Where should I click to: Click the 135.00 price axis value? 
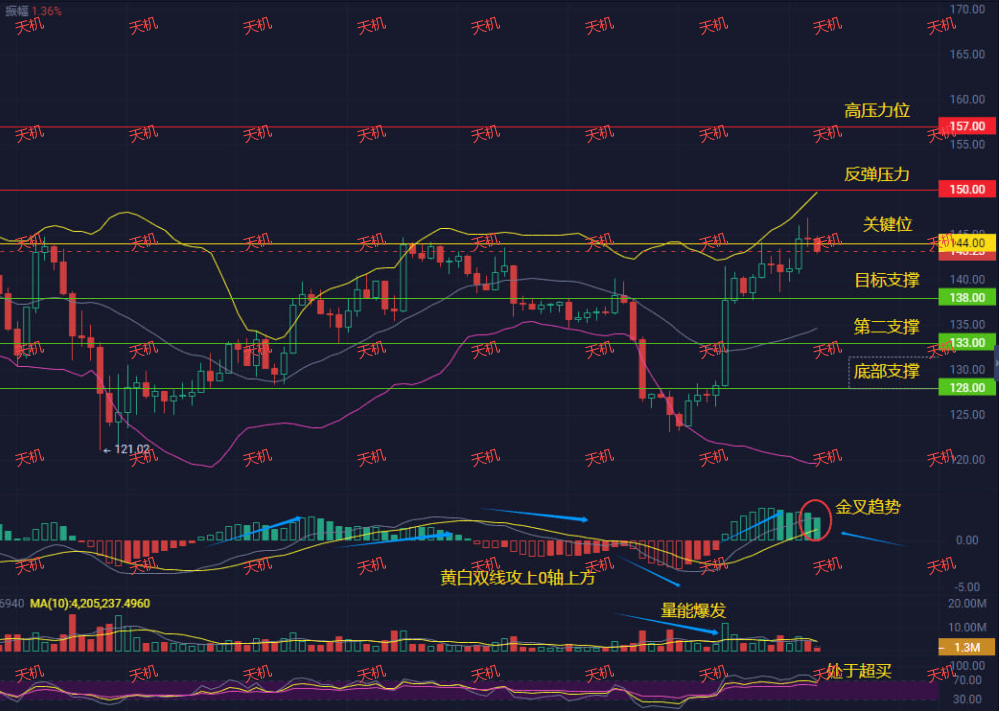[967, 324]
